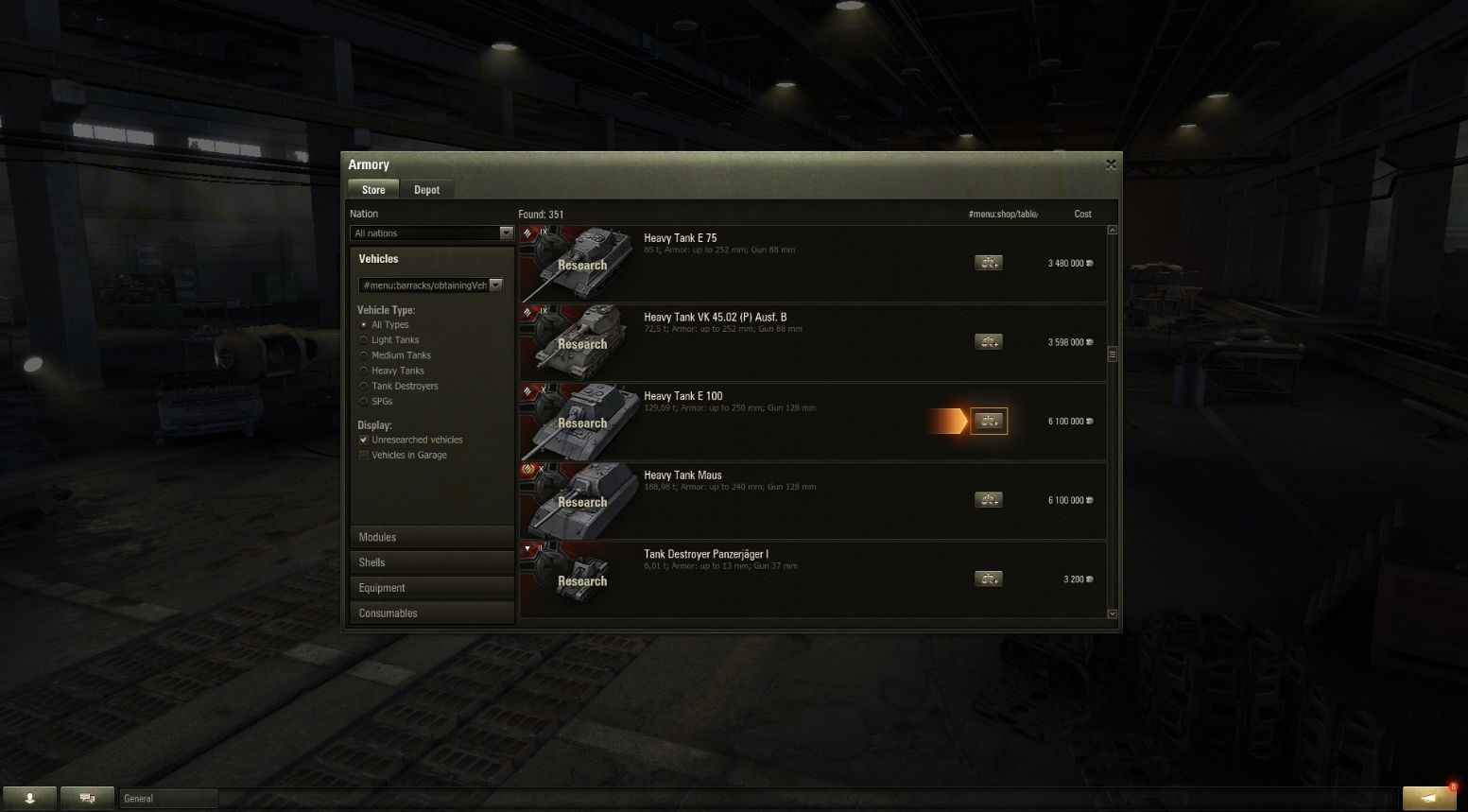Screen dimensions: 1468x812
Task: Open the chat channels icon in bottom bar
Action: click(87, 799)
